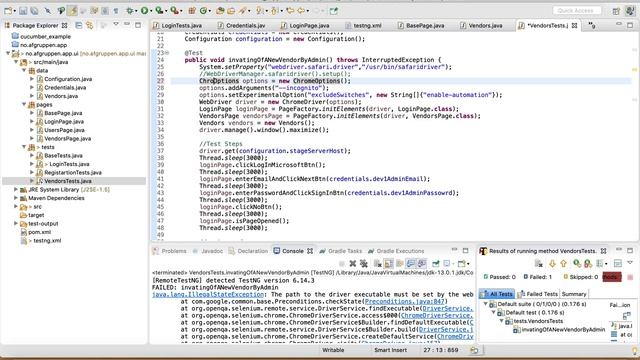Open the Problems tab
Image resolution: width=640 pixels, height=360 pixels.
[170, 251]
